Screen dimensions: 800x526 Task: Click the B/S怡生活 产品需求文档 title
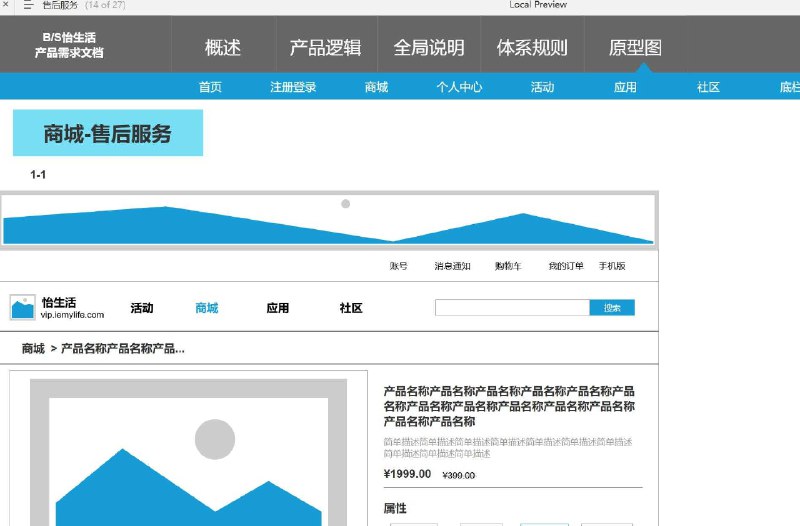click(69, 45)
